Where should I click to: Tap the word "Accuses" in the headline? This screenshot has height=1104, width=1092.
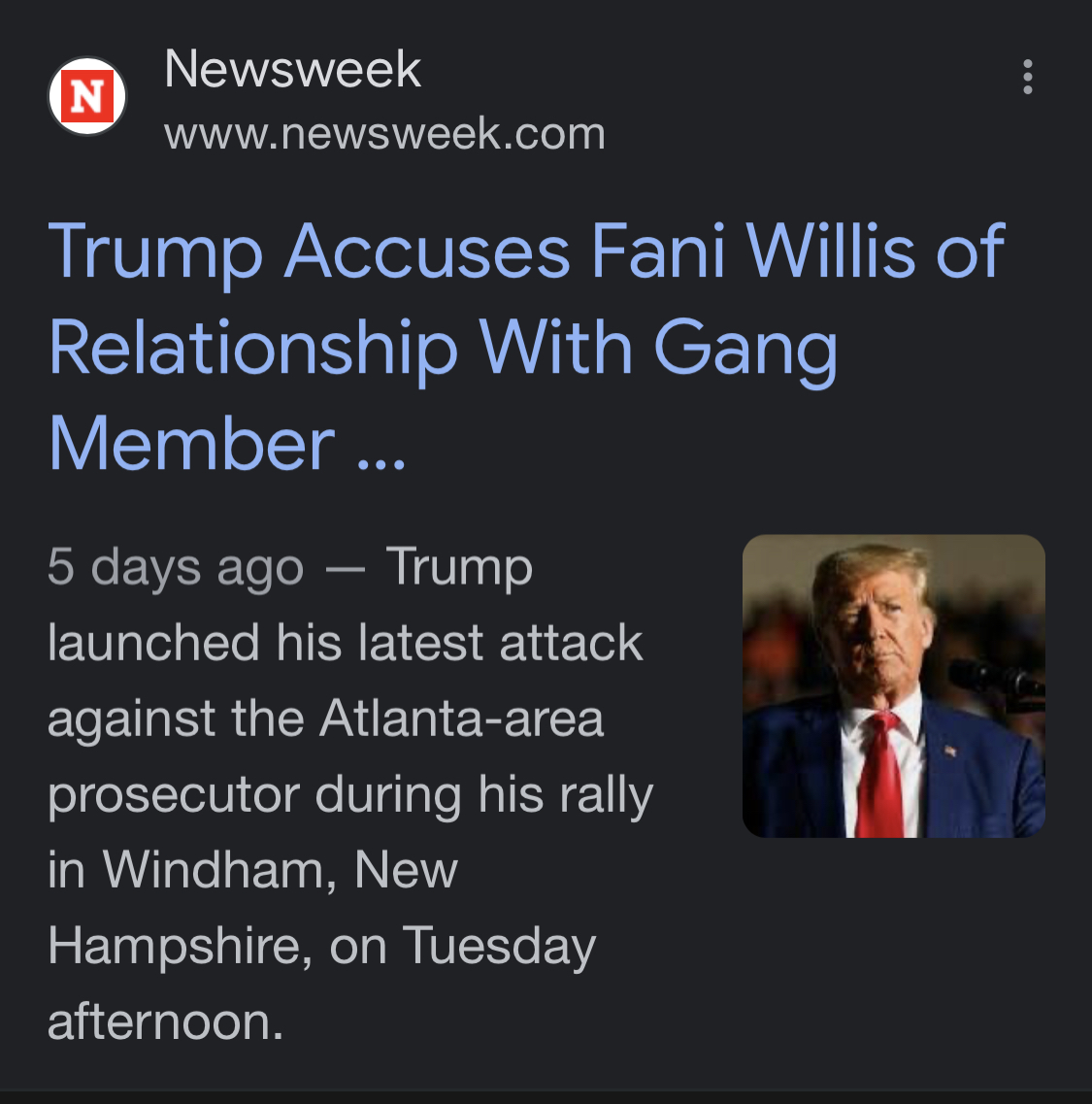[x=427, y=251]
